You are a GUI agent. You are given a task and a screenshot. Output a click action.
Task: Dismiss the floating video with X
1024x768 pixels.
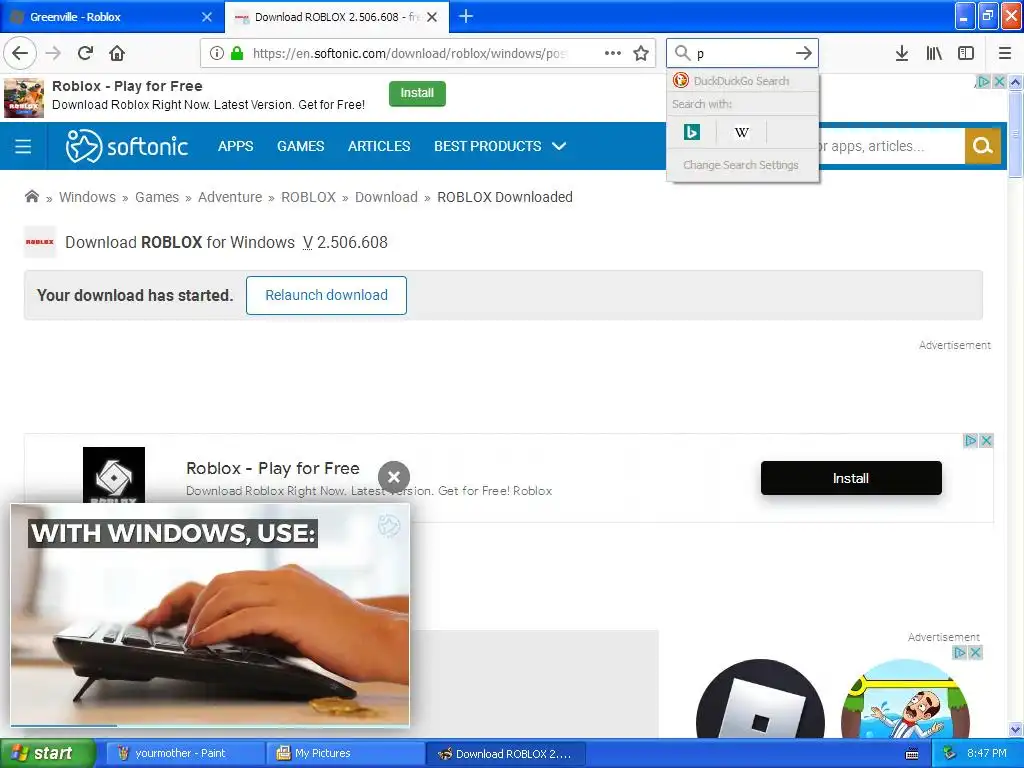(394, 477)
